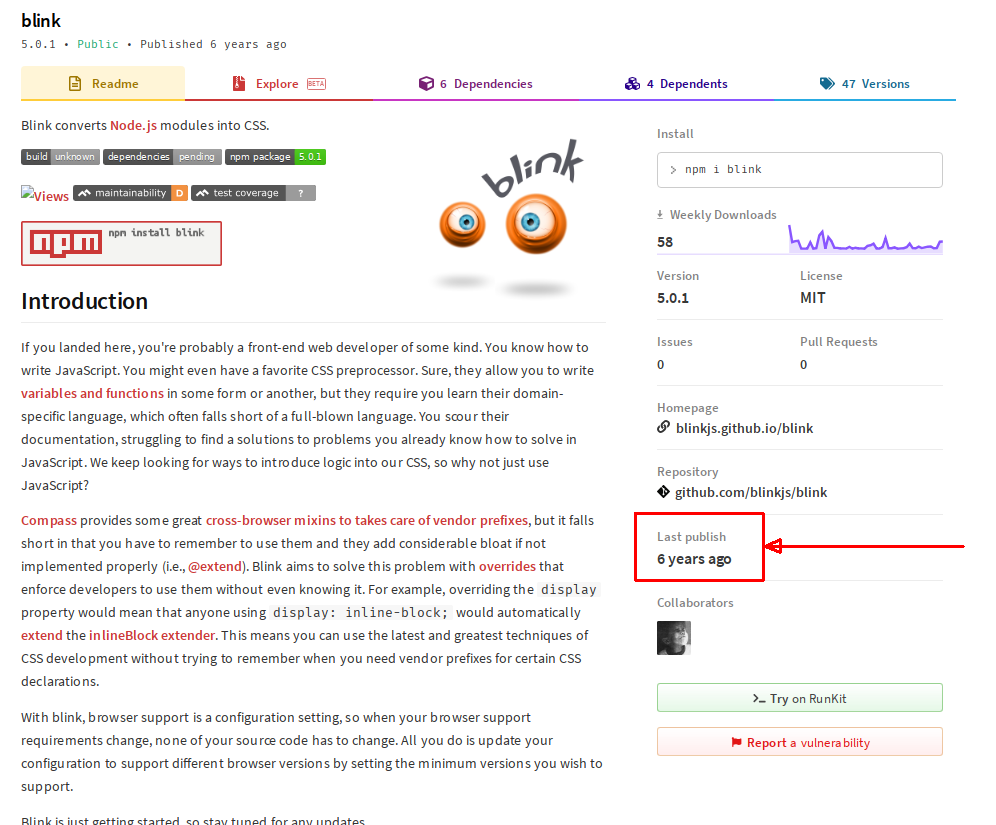Screen dimensions: 996x825
Task: Select the weekly downloads value 58
Action: [x=665, y=242]
